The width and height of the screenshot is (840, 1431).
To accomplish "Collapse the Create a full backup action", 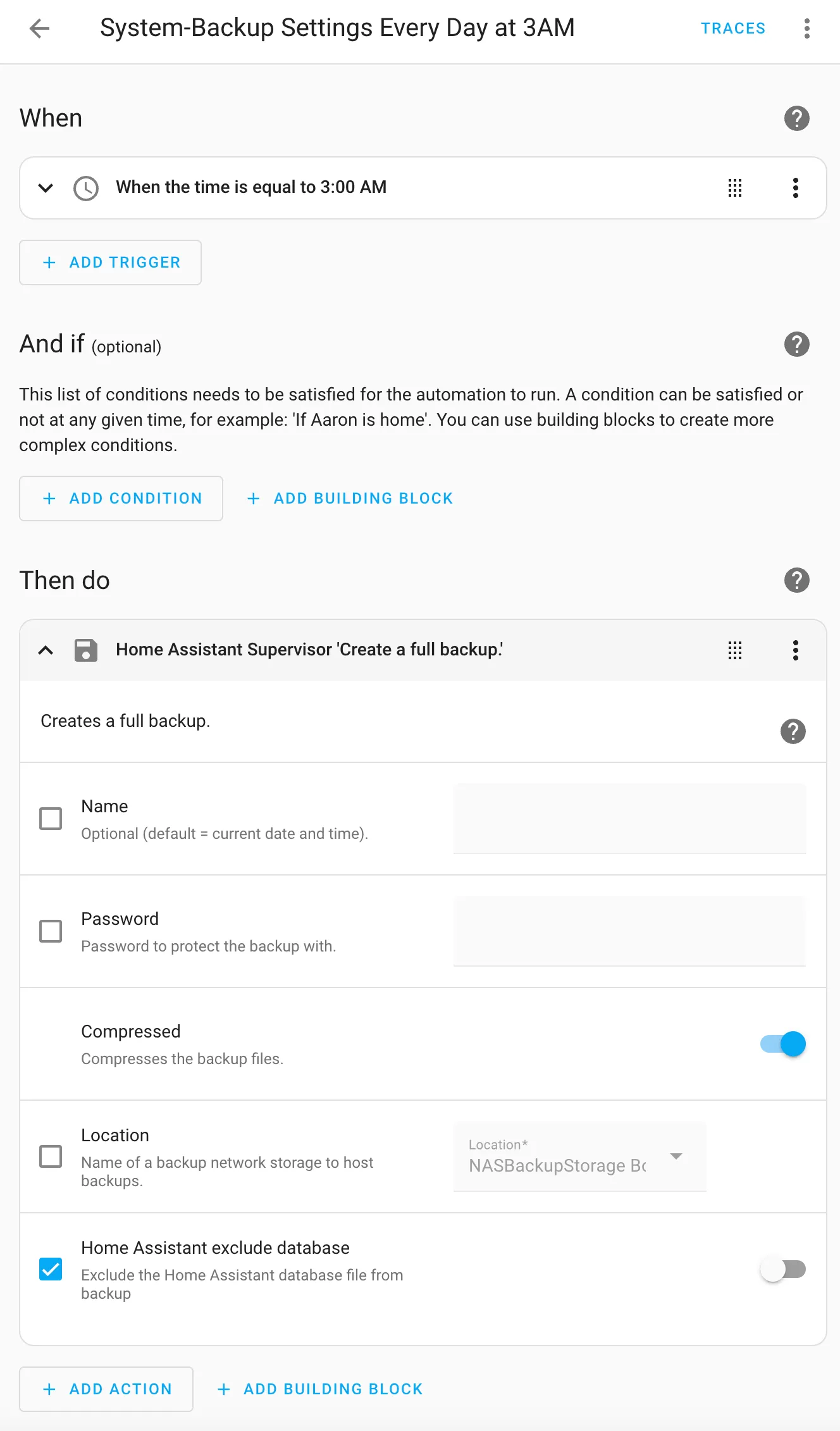I will [45, 650].
